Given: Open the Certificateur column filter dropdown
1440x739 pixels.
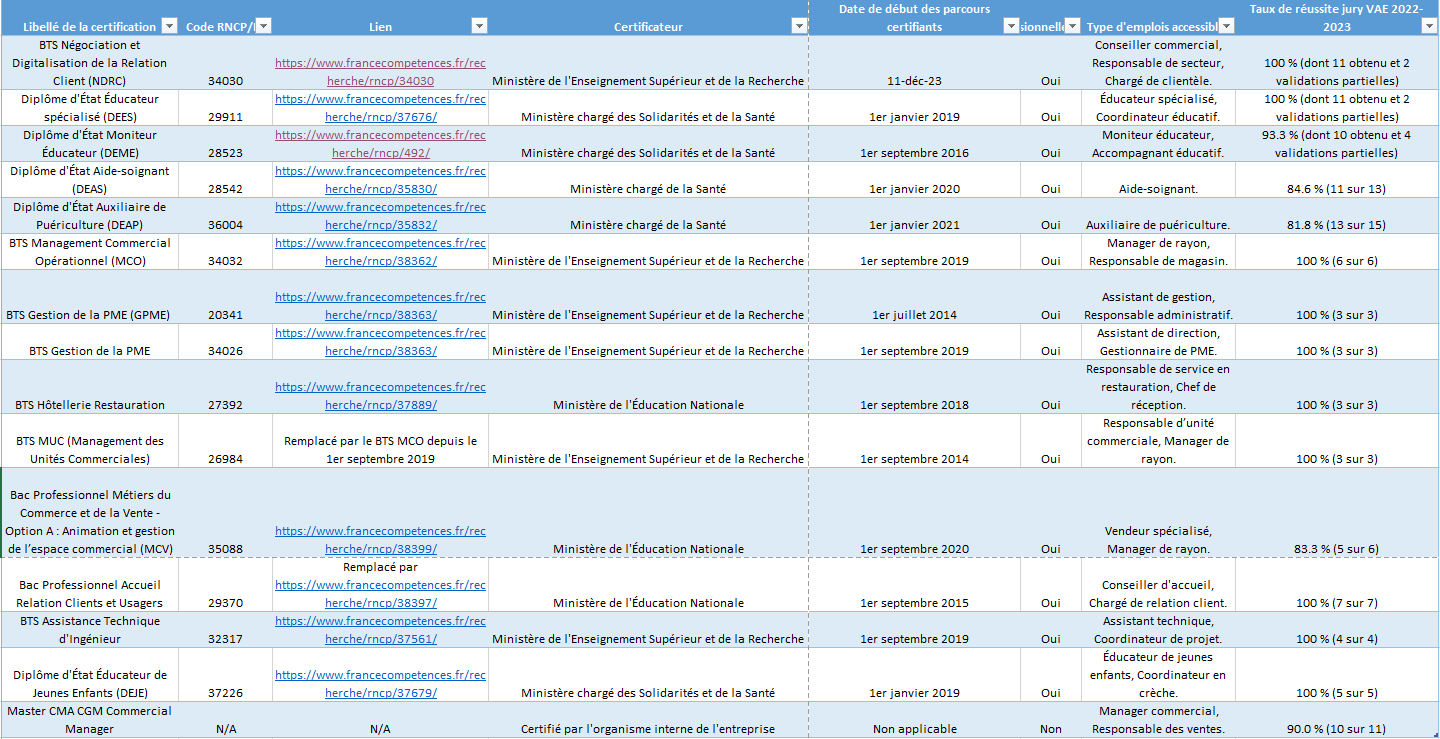Looking at the screenshot, I should 798,26.
